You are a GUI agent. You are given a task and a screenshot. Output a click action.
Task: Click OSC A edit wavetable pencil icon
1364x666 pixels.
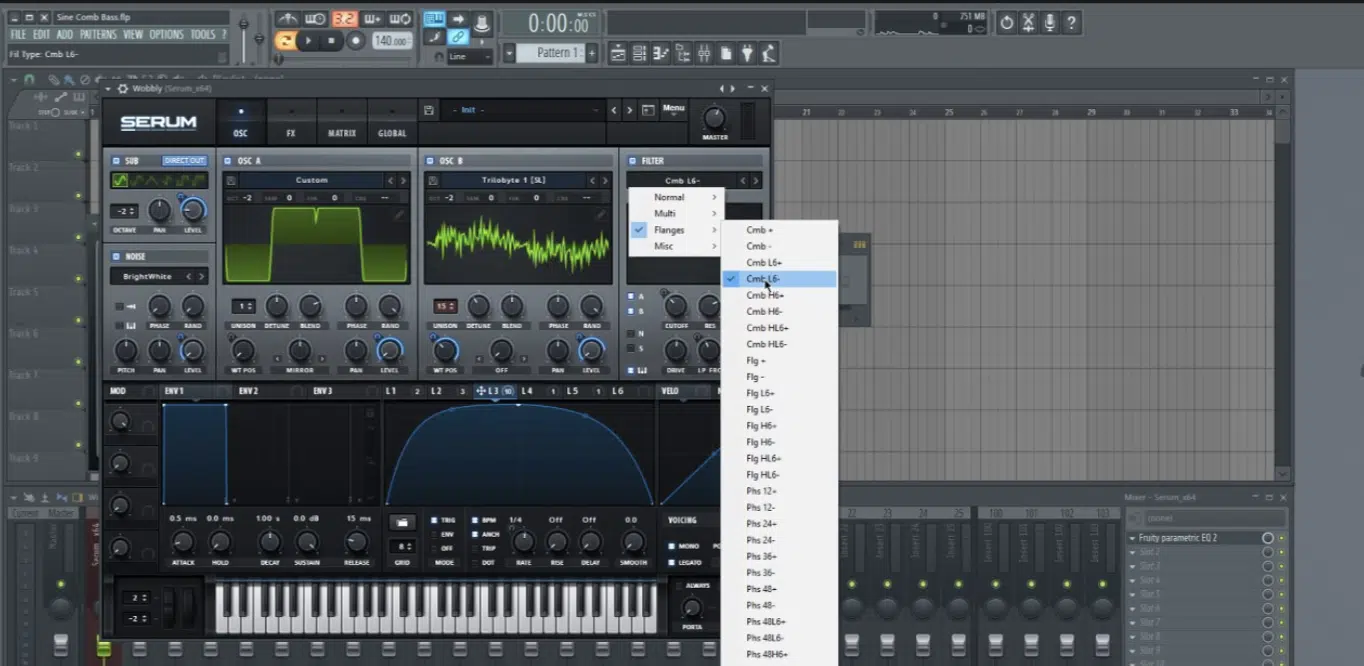coord(399,215)
